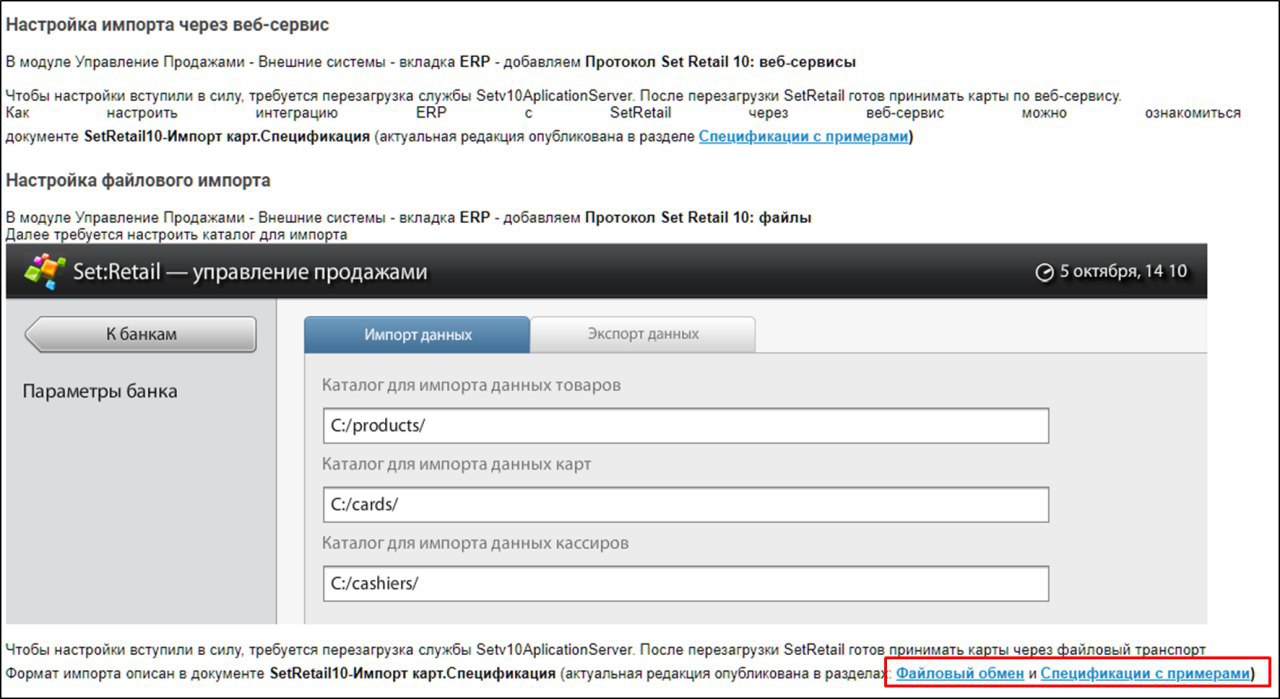
Task: Open the Файловый обмен link
Action: pos(960,674)
